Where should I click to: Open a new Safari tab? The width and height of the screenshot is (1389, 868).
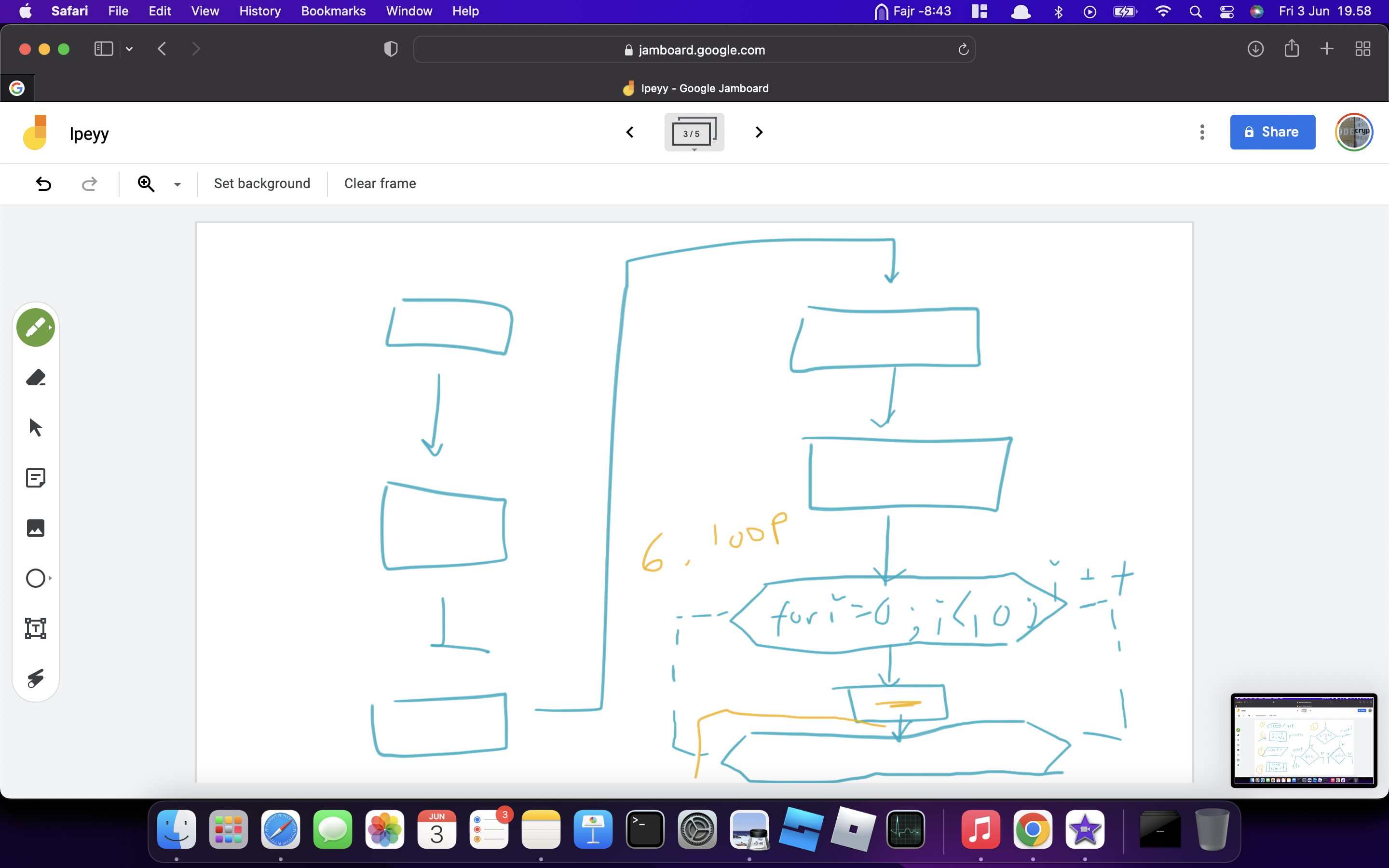1326,49
